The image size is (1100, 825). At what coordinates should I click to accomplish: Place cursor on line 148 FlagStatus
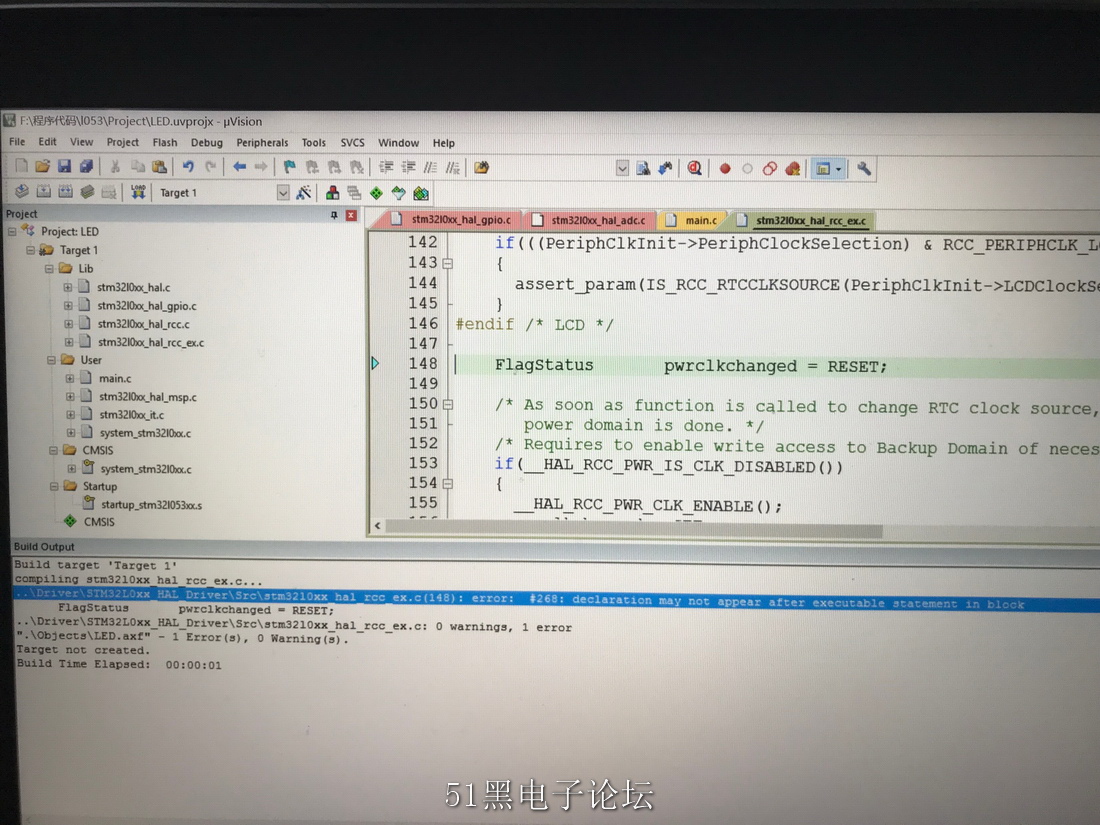tap(544, 365)
